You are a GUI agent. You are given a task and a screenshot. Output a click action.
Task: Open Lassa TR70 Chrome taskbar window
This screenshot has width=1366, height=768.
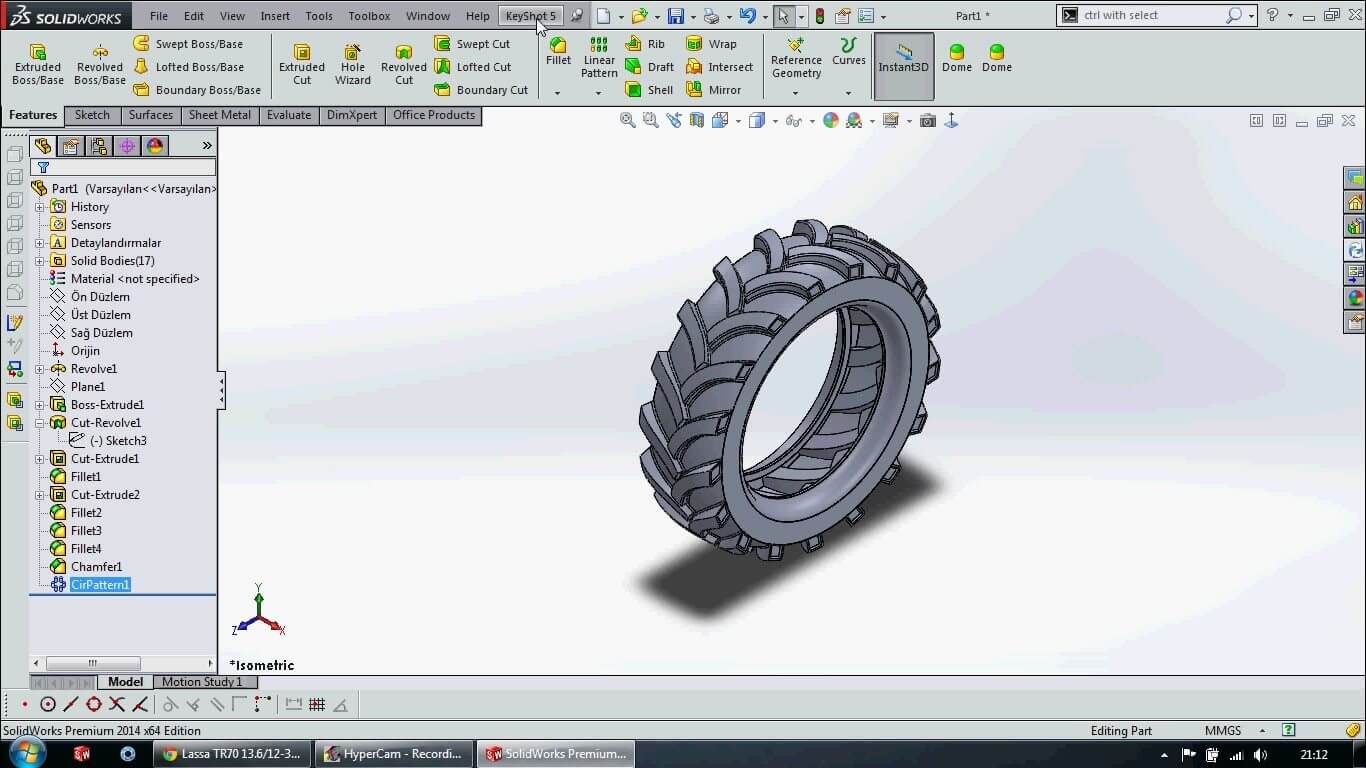[232, 754]
